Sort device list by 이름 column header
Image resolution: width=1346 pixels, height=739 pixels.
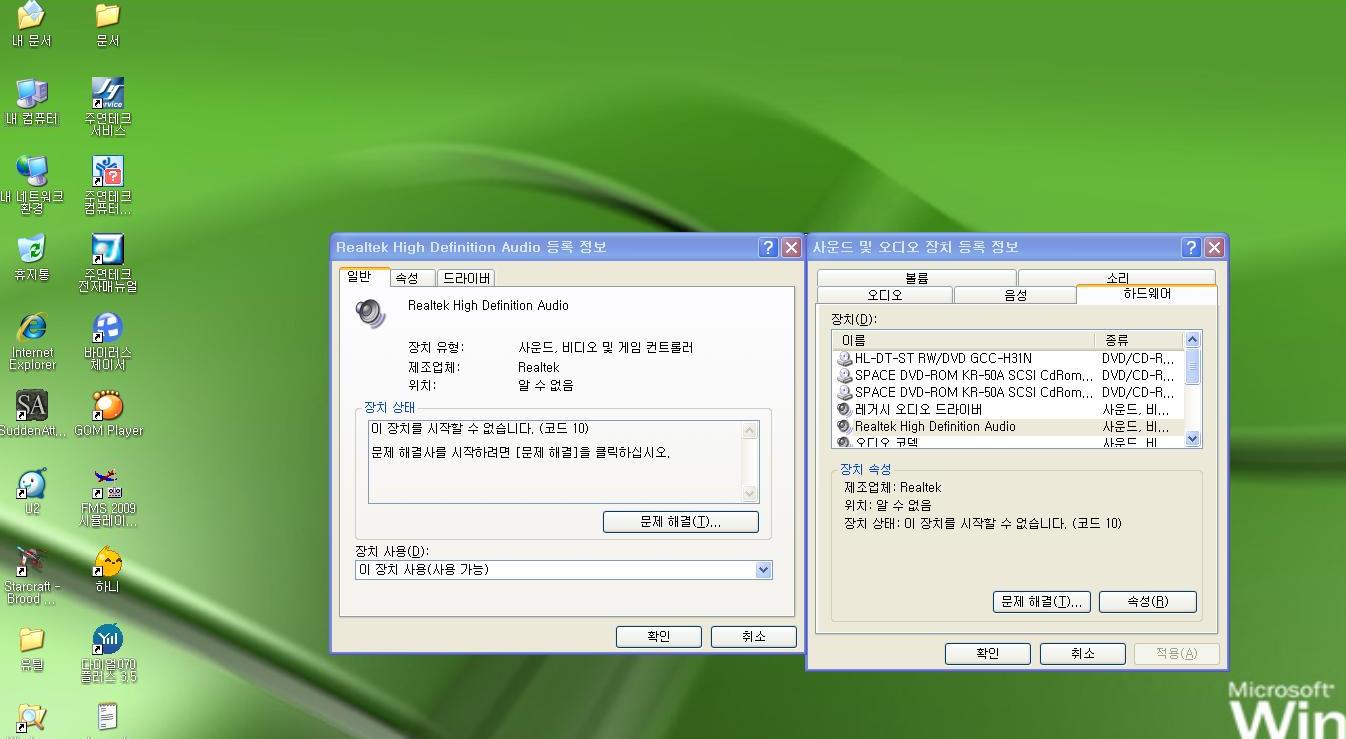click(x=964, y=340)
